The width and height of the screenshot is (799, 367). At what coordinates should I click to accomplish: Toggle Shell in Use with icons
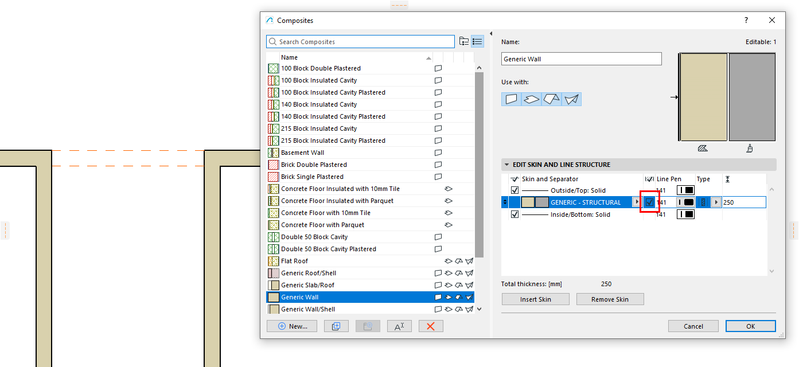pos(572,99)
